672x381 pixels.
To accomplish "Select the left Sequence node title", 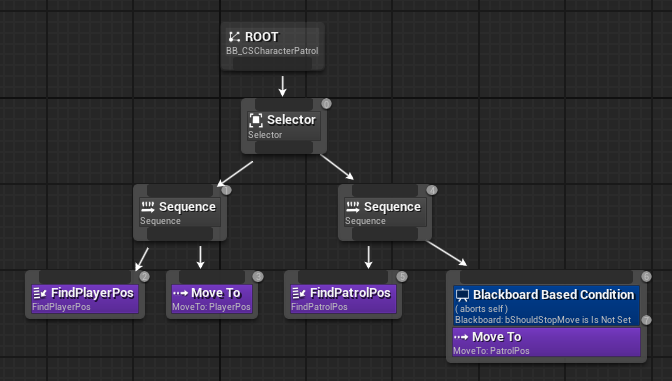I will click(187, 207).
